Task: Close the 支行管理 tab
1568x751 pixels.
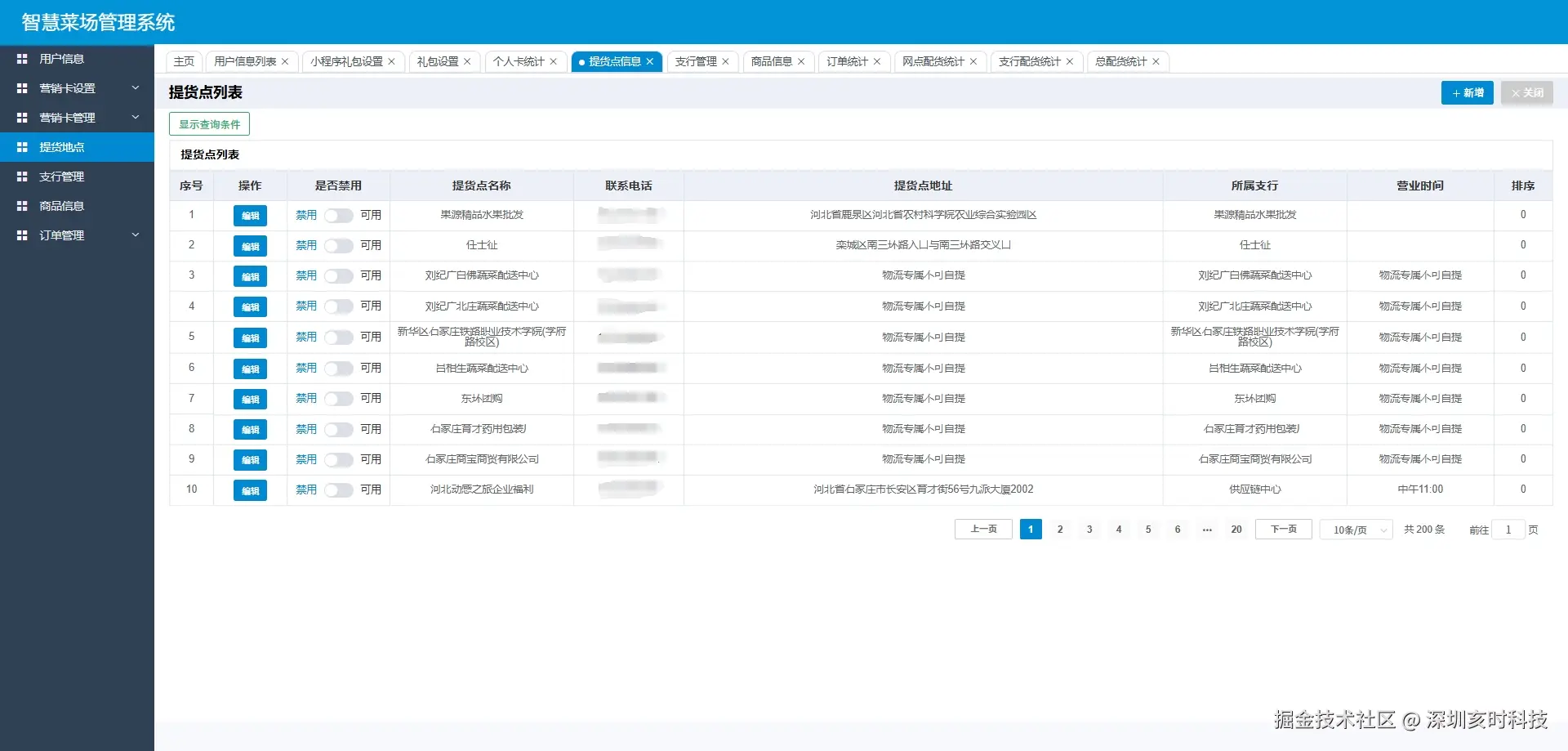Action: (725, 61)
